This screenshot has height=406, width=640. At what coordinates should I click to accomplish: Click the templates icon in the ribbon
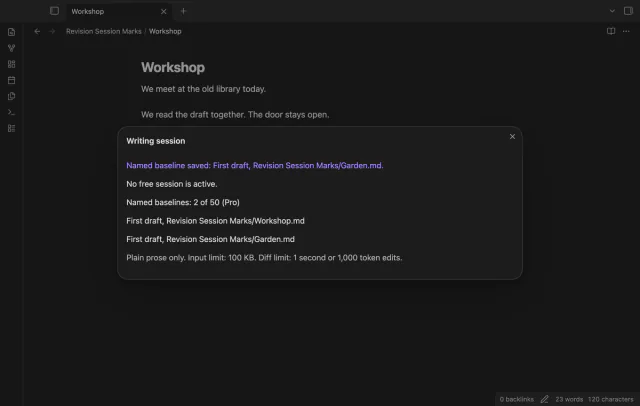(x=11, y=96)
